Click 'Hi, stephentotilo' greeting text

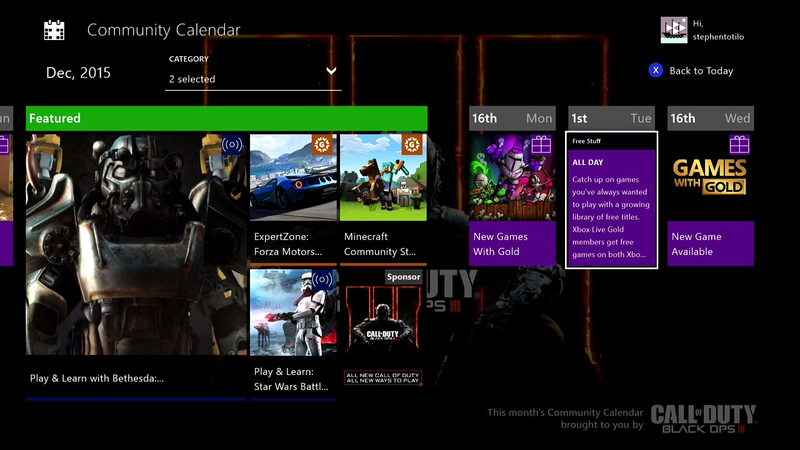click(x=718, y=30)
